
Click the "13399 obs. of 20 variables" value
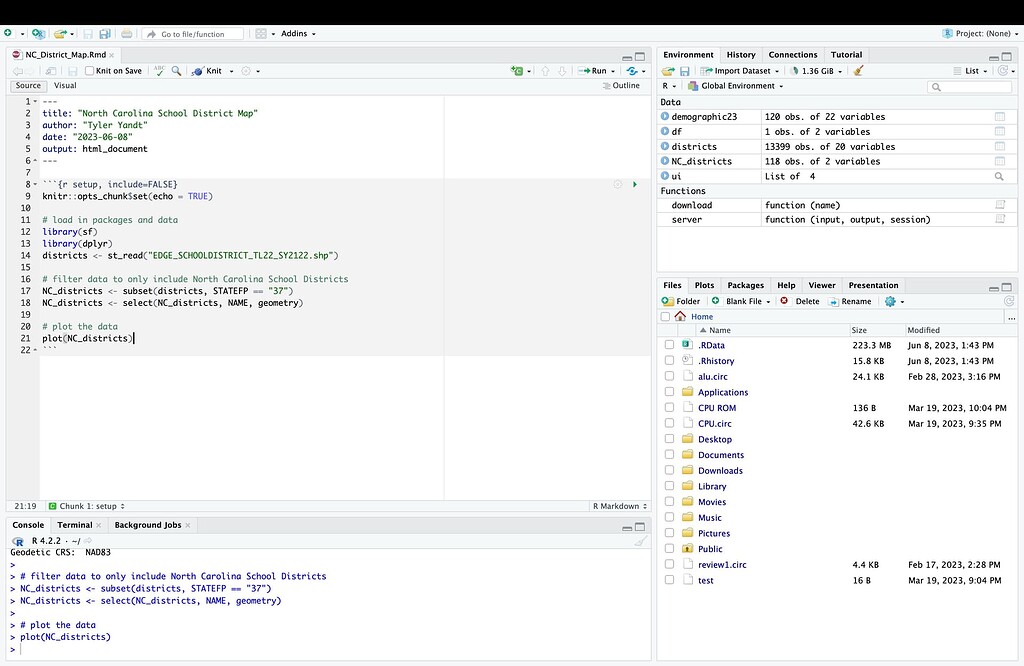[829, 147]
